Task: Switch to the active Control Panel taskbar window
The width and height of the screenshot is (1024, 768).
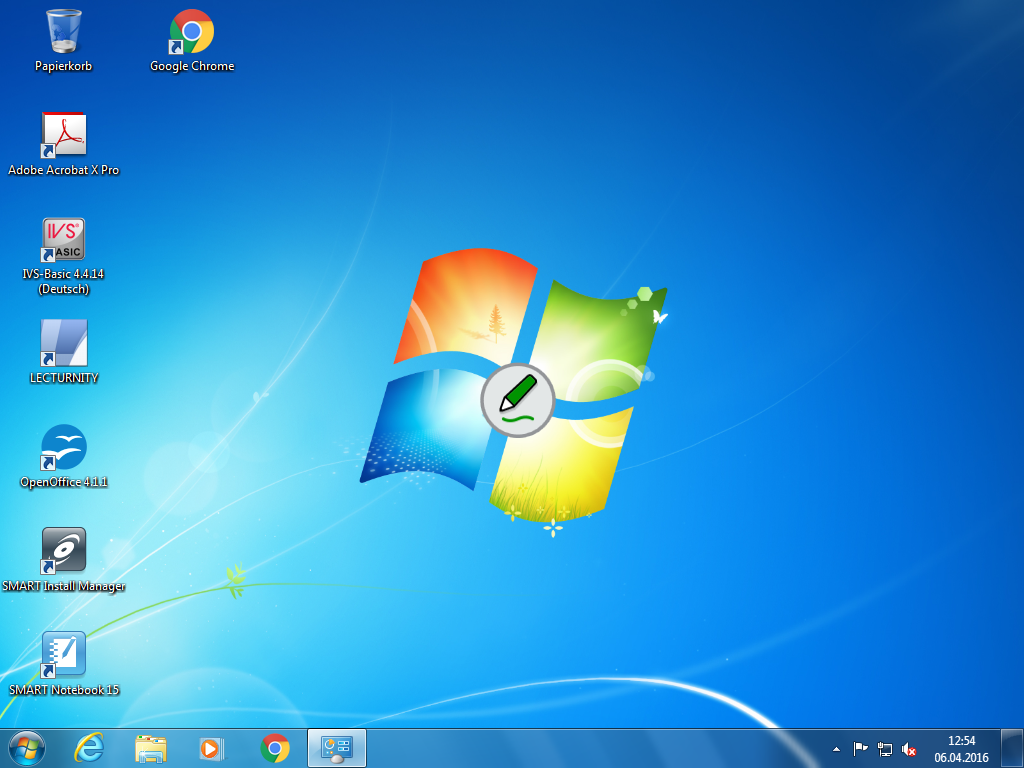Action: (337, 748)
